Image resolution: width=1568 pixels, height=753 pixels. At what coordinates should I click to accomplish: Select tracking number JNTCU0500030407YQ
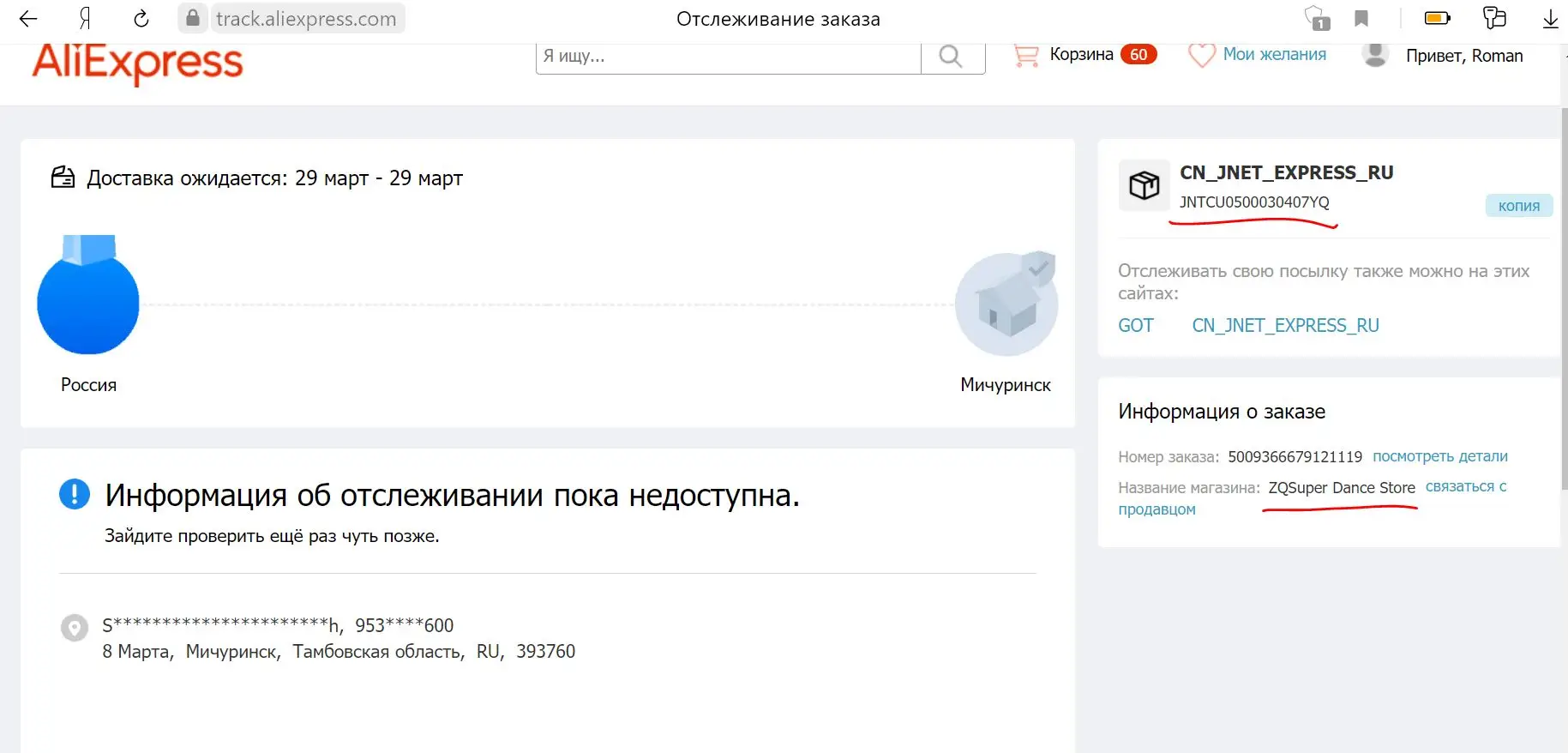[1254, 202]
